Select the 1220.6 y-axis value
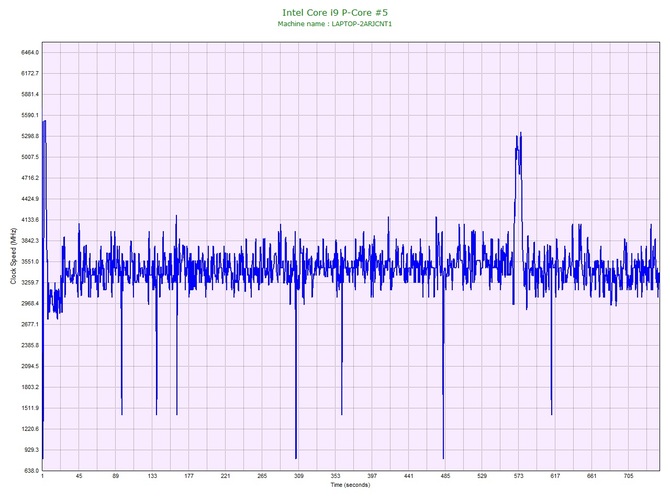 pos(30,429)
